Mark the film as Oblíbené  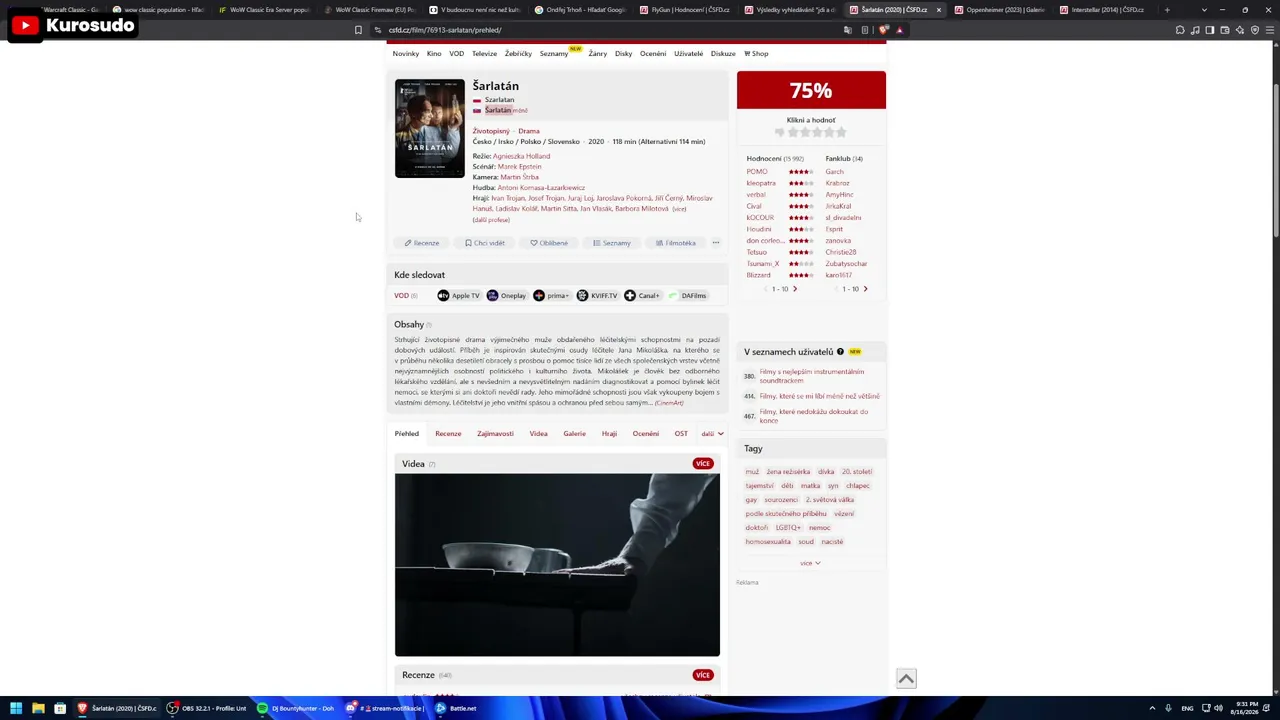click(x=549, y=243)
